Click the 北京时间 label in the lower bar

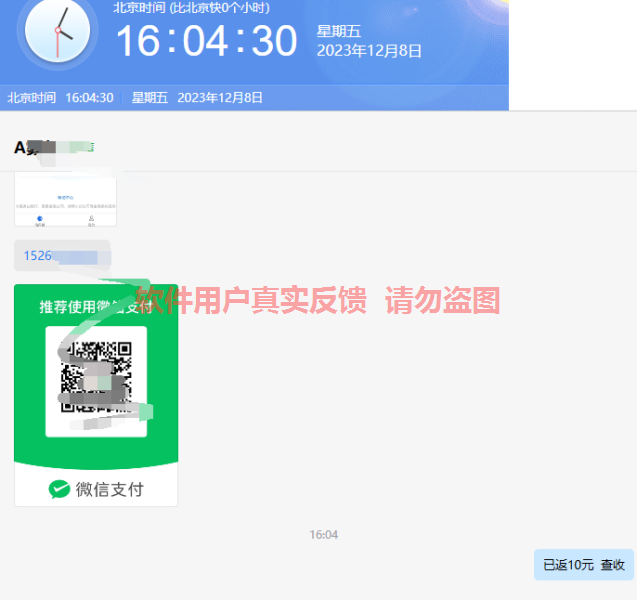[x=31, y=98]
